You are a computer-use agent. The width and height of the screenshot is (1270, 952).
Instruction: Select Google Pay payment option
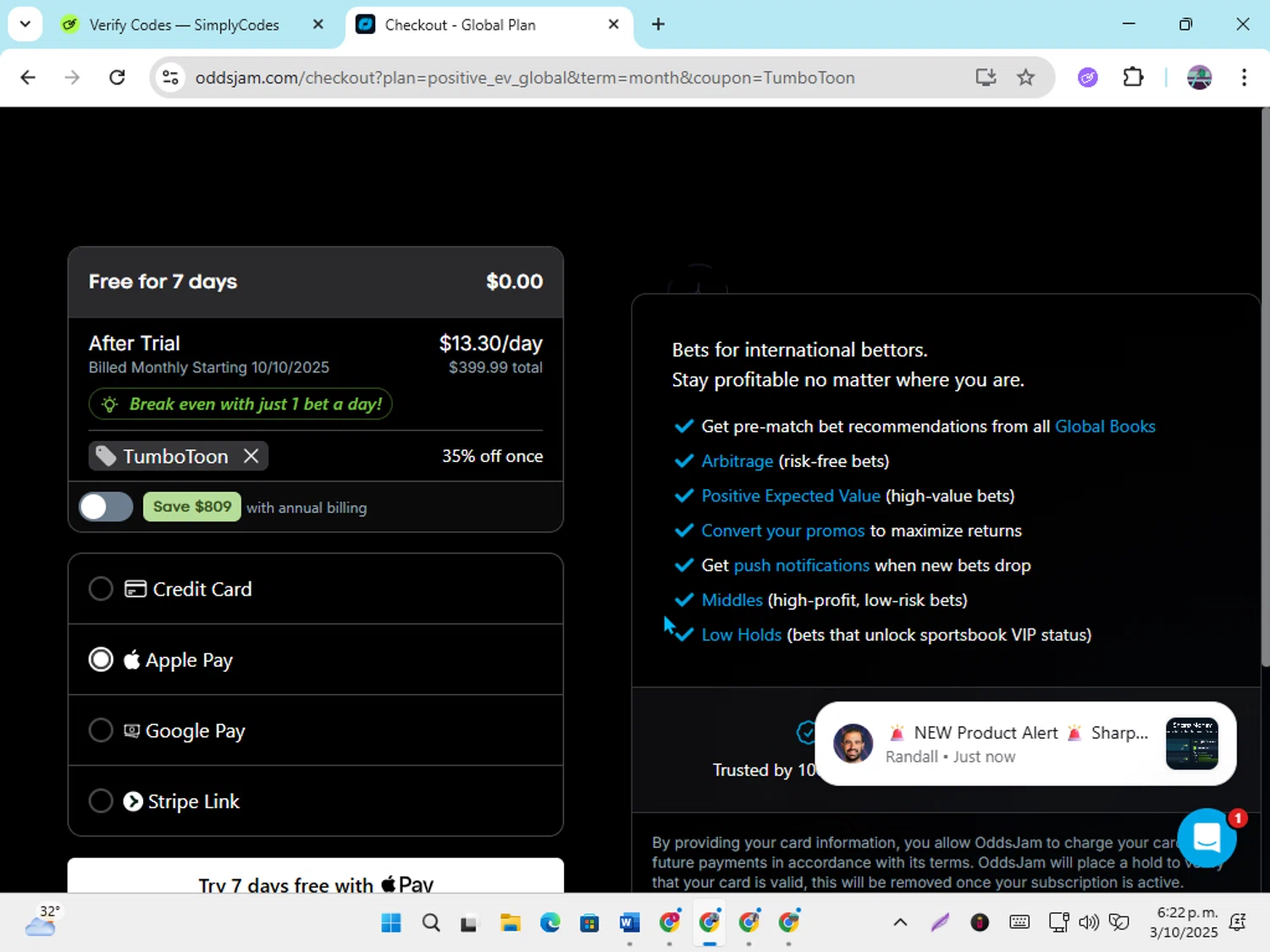[316, 730]
